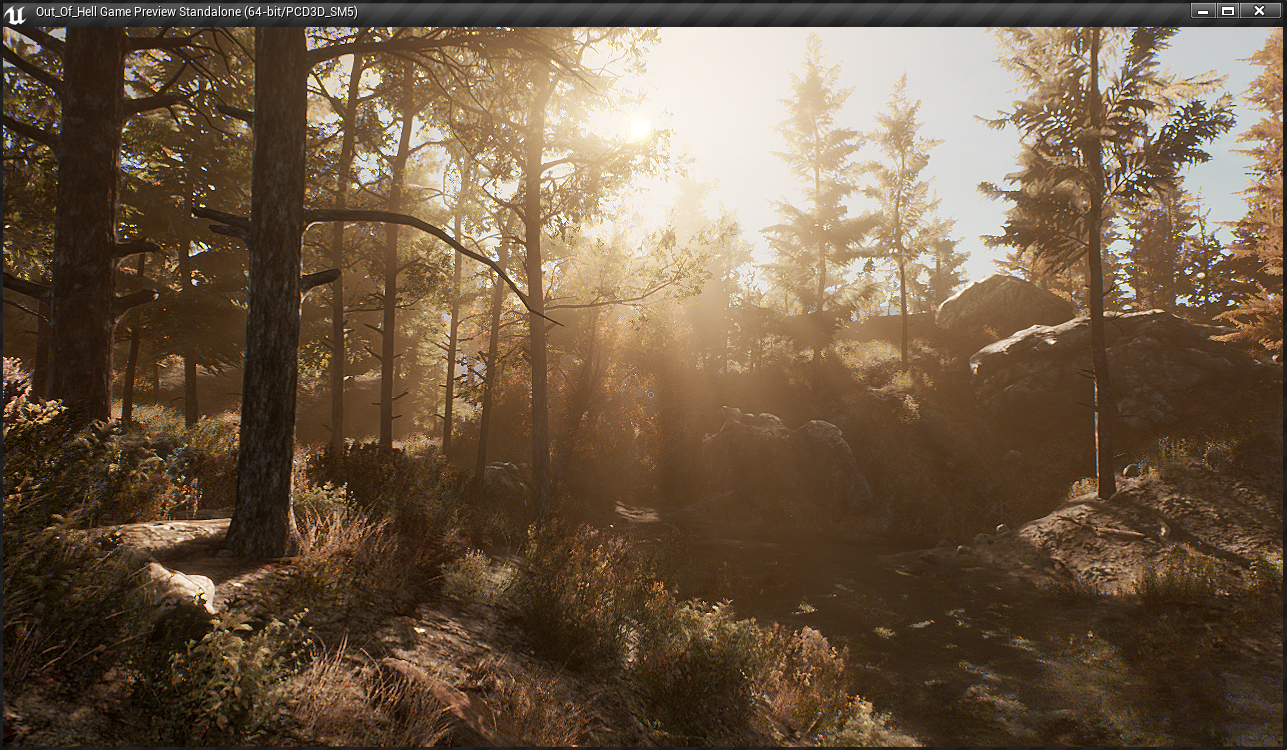Click the large foreground tree trunk near center-left
Viewport: 1287px width, 750px height.
pos(270,300)
